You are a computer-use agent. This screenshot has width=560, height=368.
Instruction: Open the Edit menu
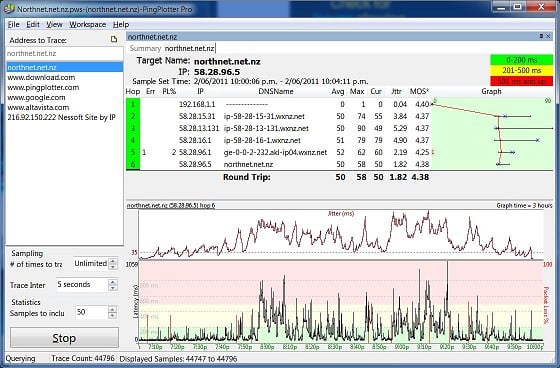coord(32,24)
